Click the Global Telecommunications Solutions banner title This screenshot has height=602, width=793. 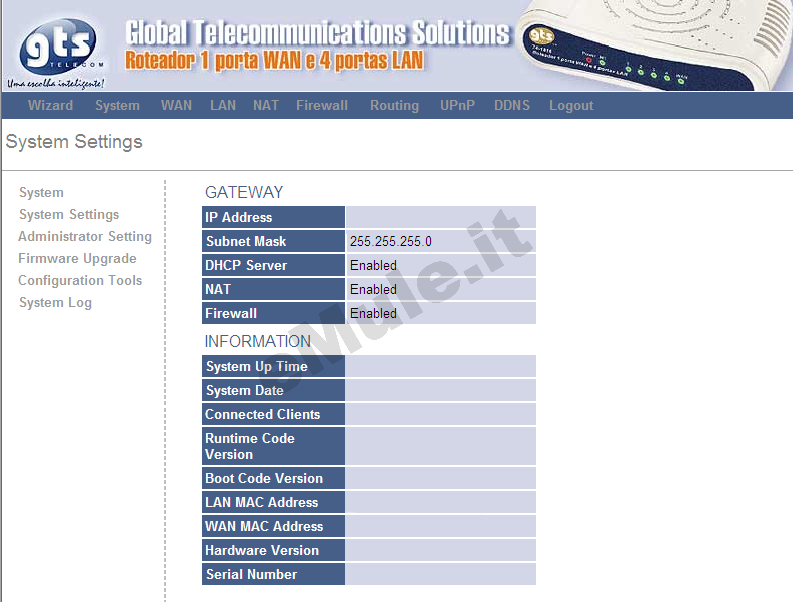pos(317,33)
